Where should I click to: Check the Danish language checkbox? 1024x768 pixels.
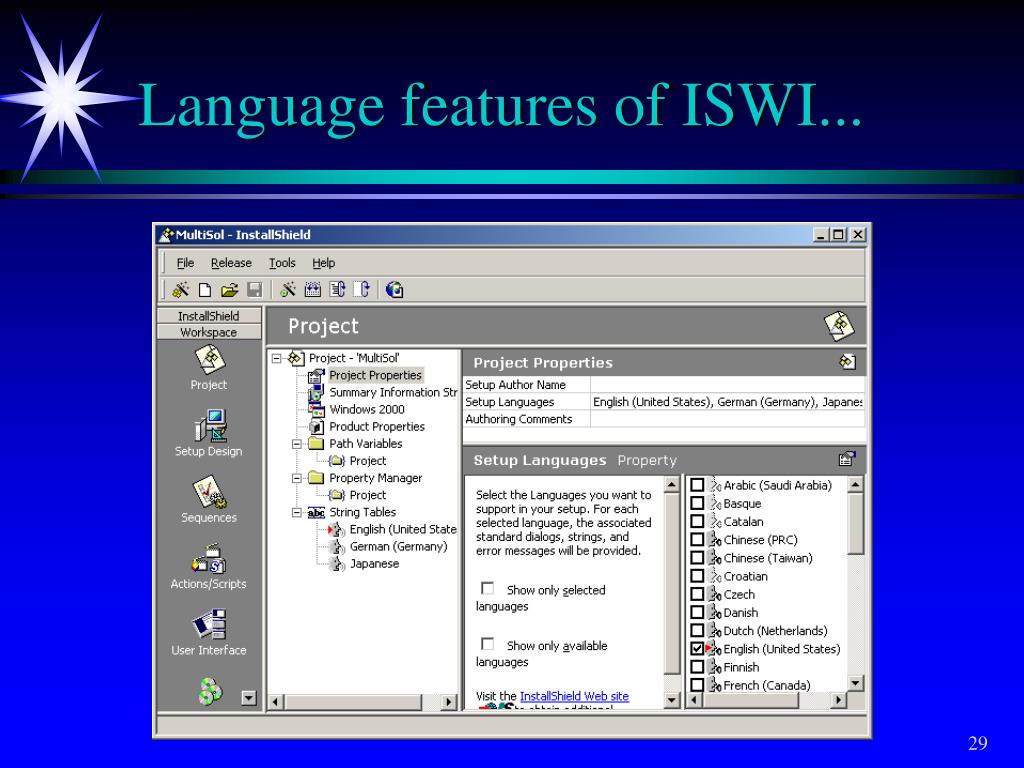pyautogui.click(x=697, y=613)
